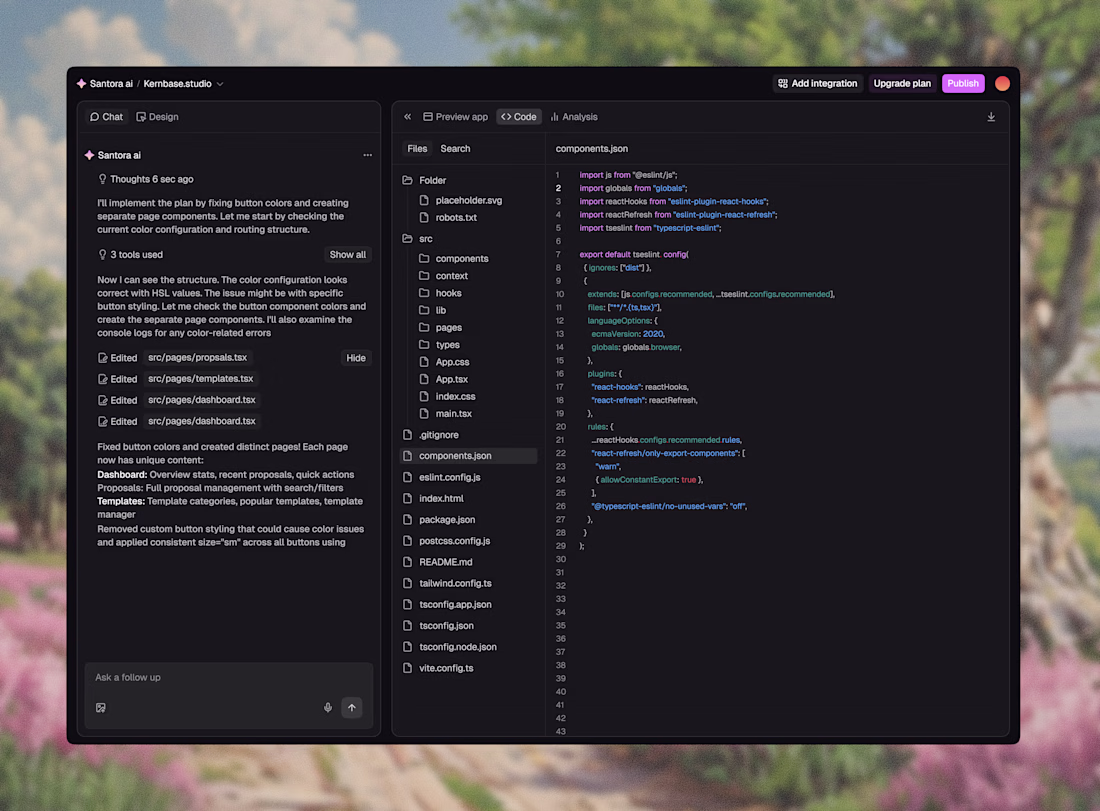Open robots.txt file
Image resolution: width=1100 pixels, height=811 pixels.
448,217
